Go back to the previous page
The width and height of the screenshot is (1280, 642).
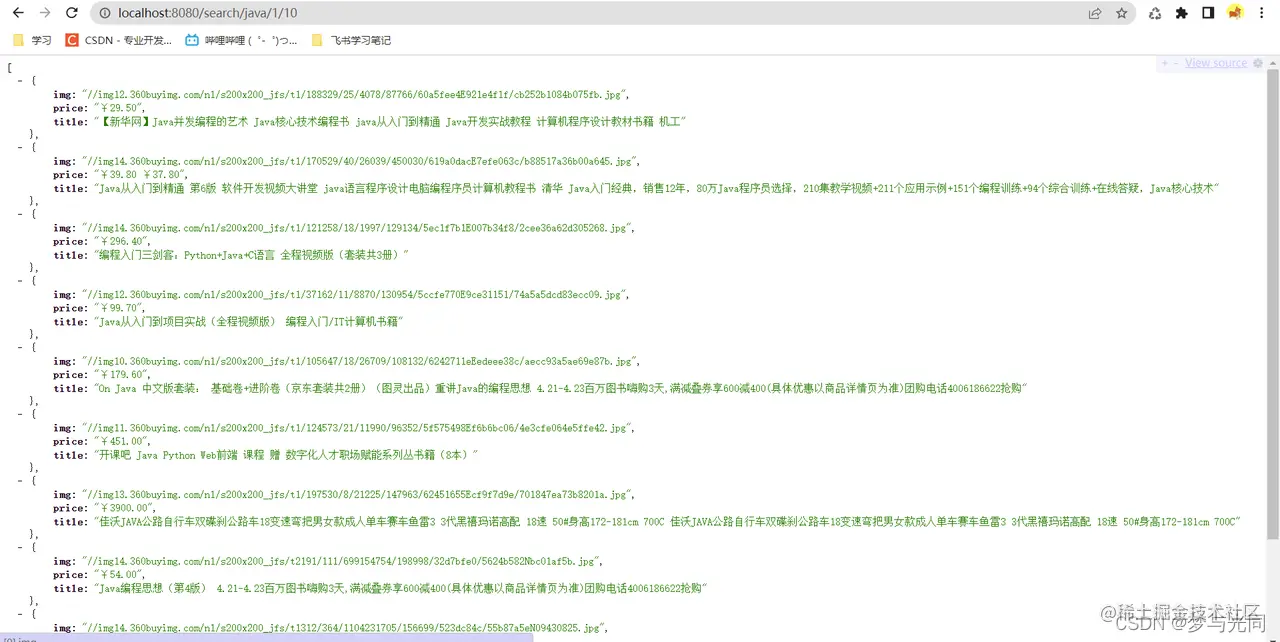(x=17, y=13)
